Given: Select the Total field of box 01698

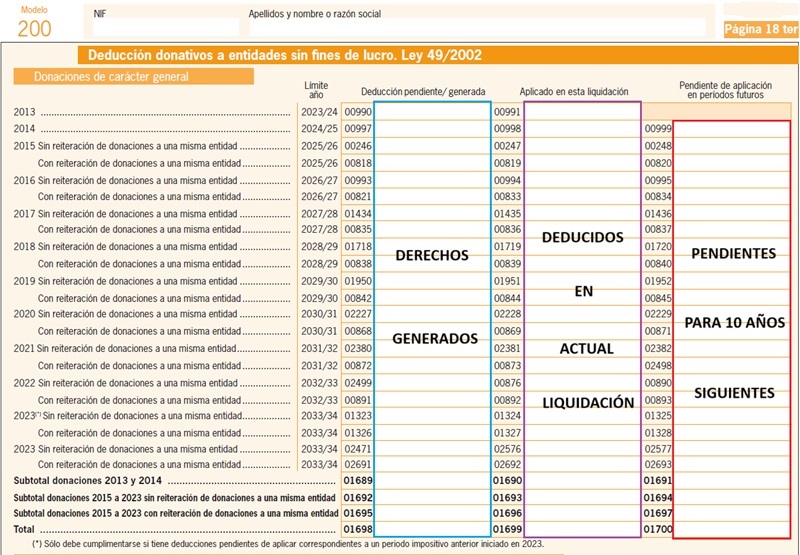Looking at the screenshot, I should click(x=433, y=529).
